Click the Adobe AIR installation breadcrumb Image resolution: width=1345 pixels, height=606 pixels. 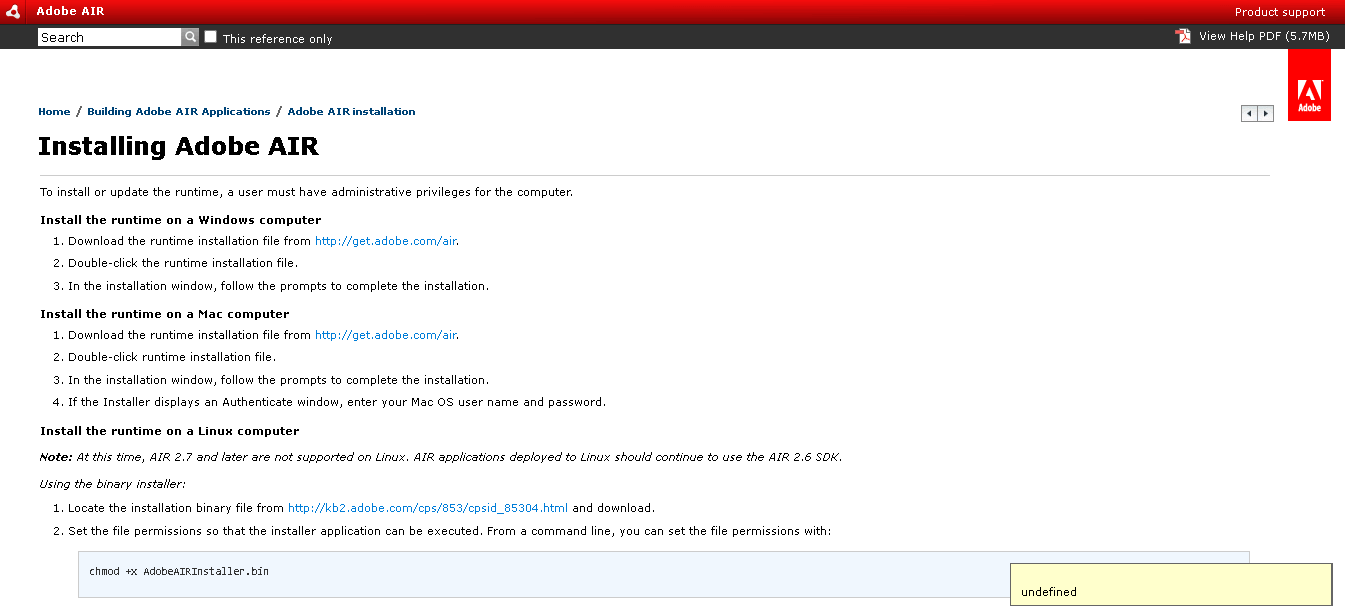point(351,111)
